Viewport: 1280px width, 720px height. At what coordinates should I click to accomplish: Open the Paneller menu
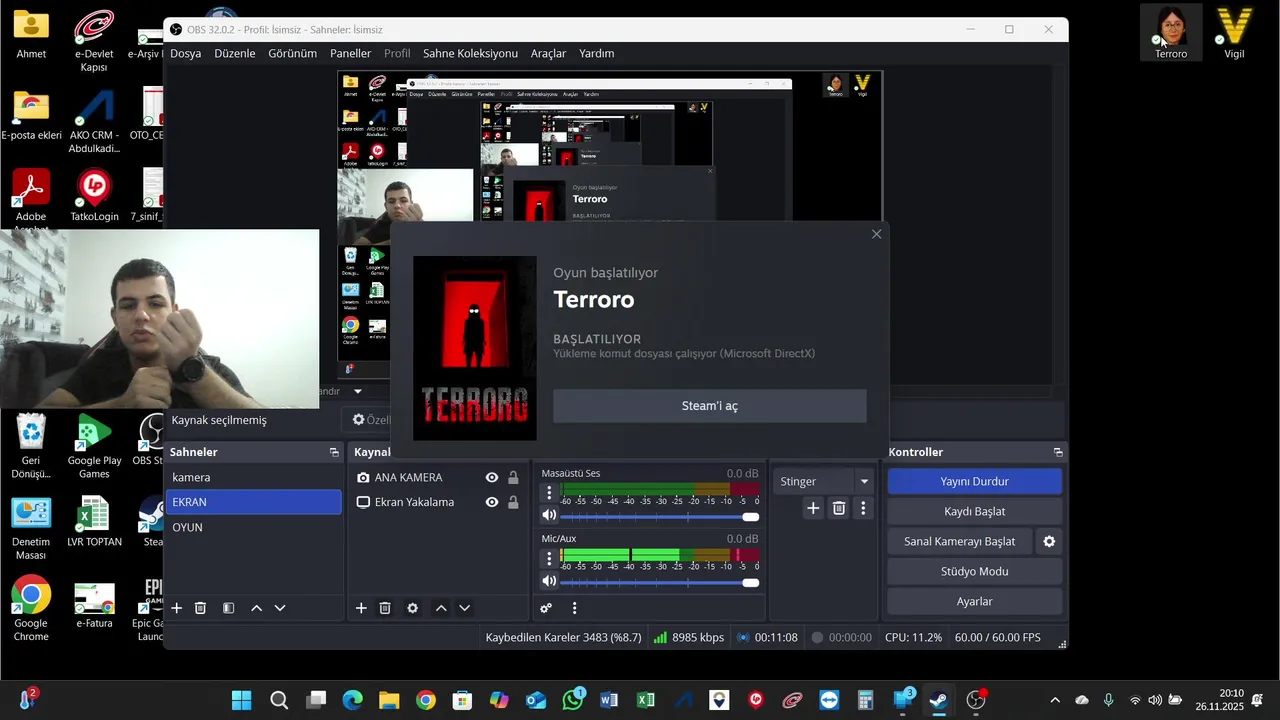(350, 53)
